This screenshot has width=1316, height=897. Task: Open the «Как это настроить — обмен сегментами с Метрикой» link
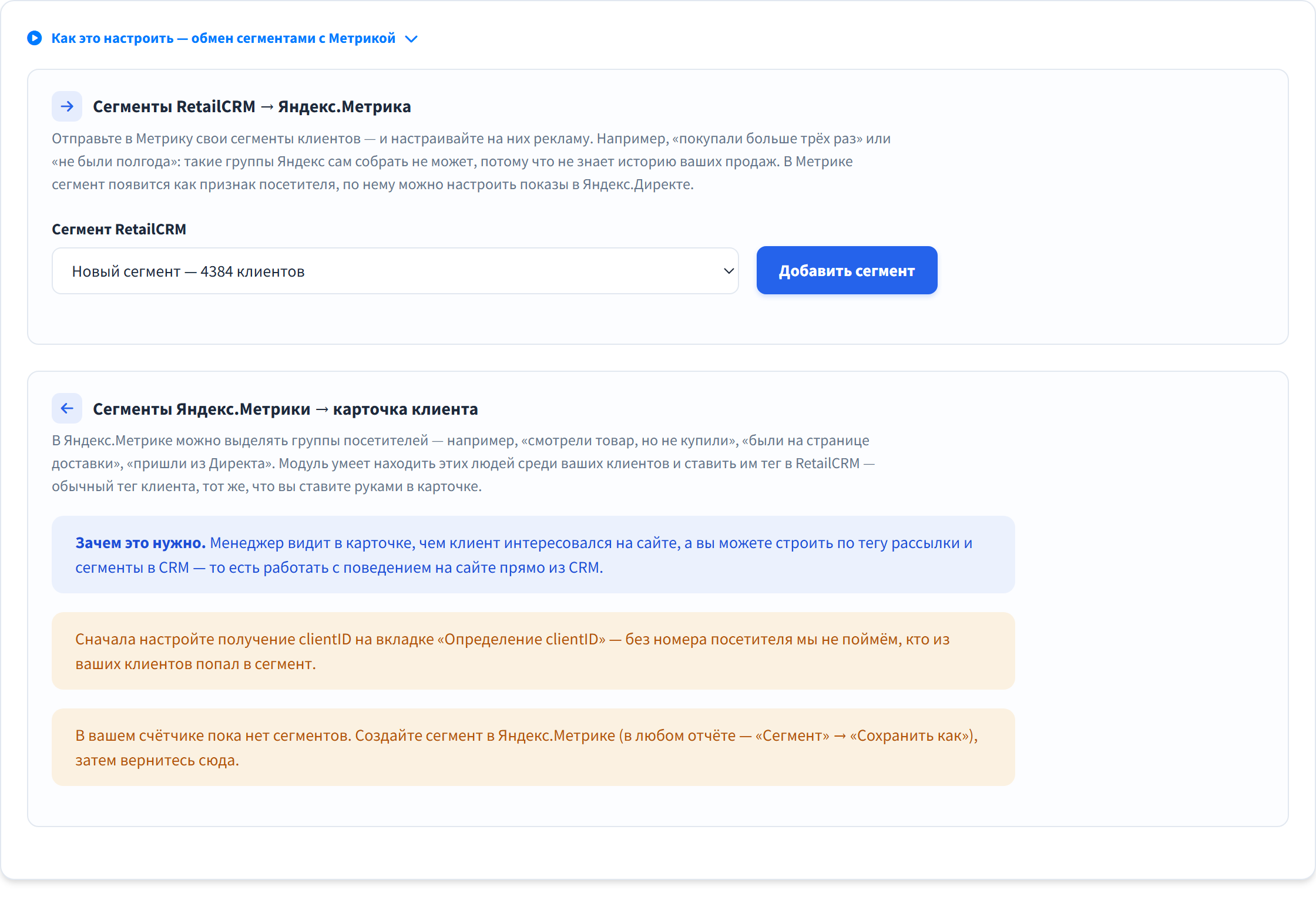click(x=223, y=38)
